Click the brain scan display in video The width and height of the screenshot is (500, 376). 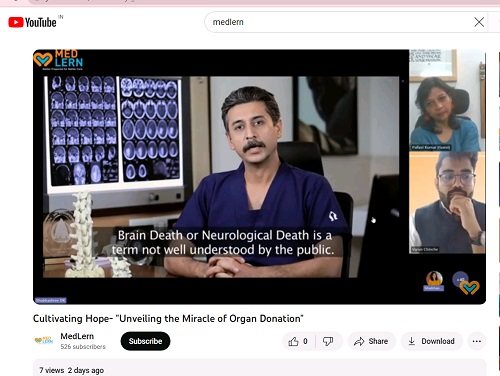click(114, 130)
